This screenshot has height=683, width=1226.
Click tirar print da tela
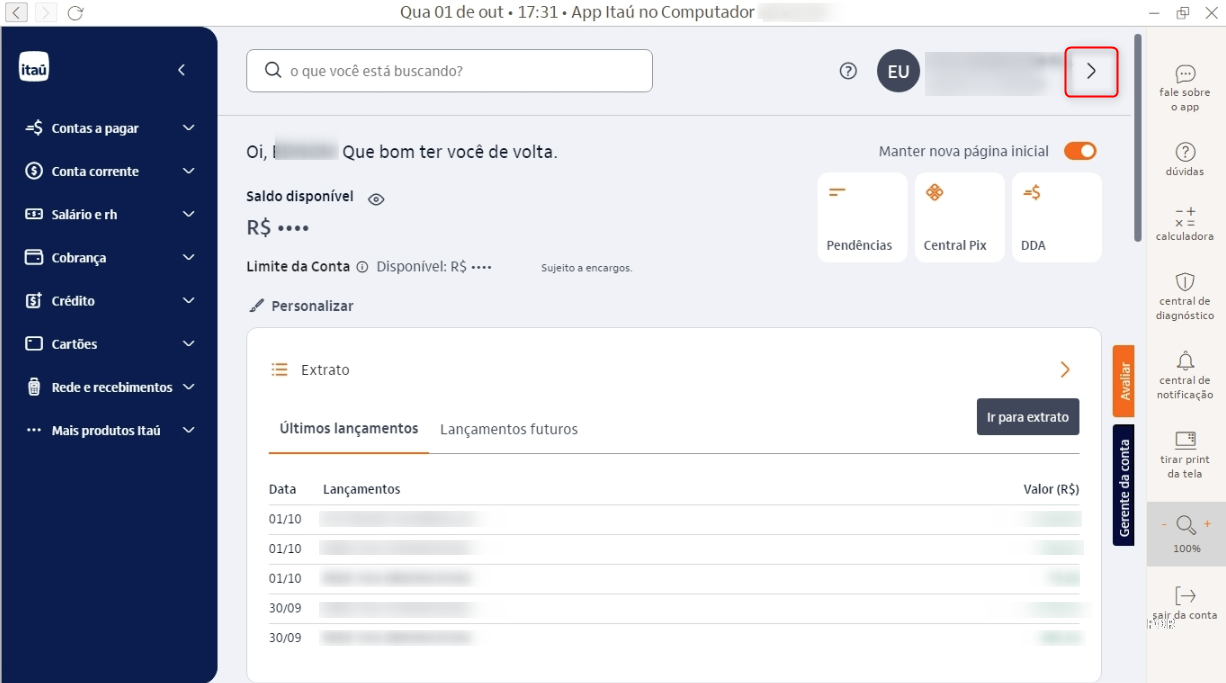click(x=1184, y=452)
